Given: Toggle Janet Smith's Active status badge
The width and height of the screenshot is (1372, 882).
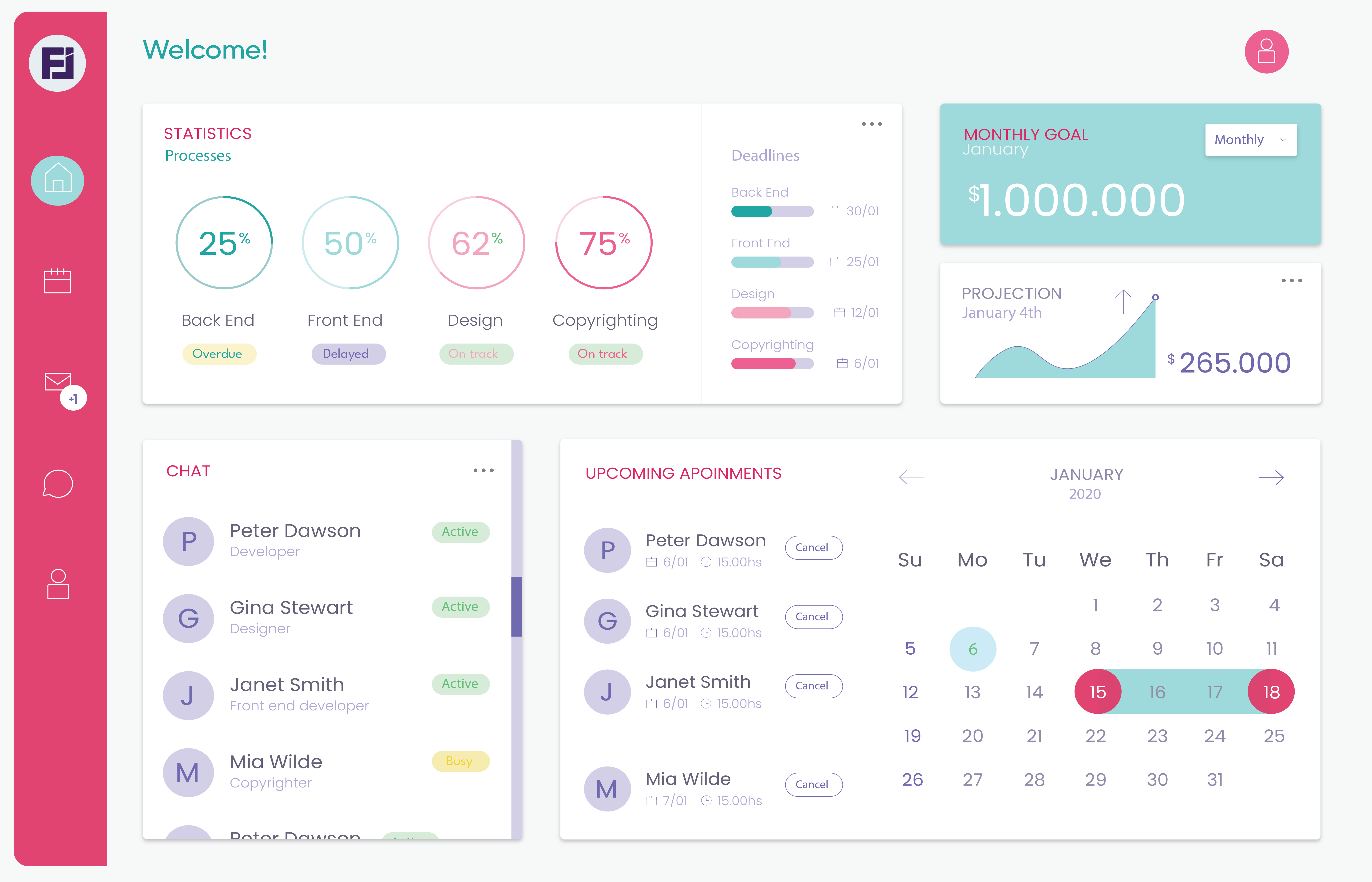Looking at the screenshot, I should click(460, 684).
